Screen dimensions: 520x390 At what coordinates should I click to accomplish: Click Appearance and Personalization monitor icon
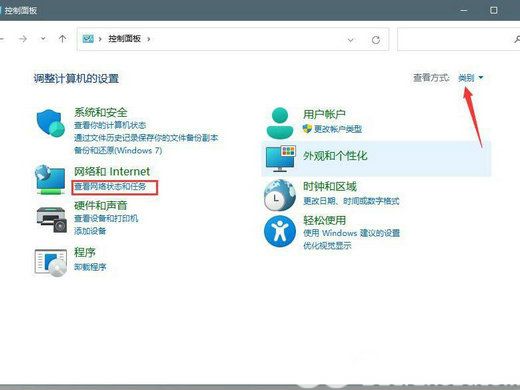280,158
